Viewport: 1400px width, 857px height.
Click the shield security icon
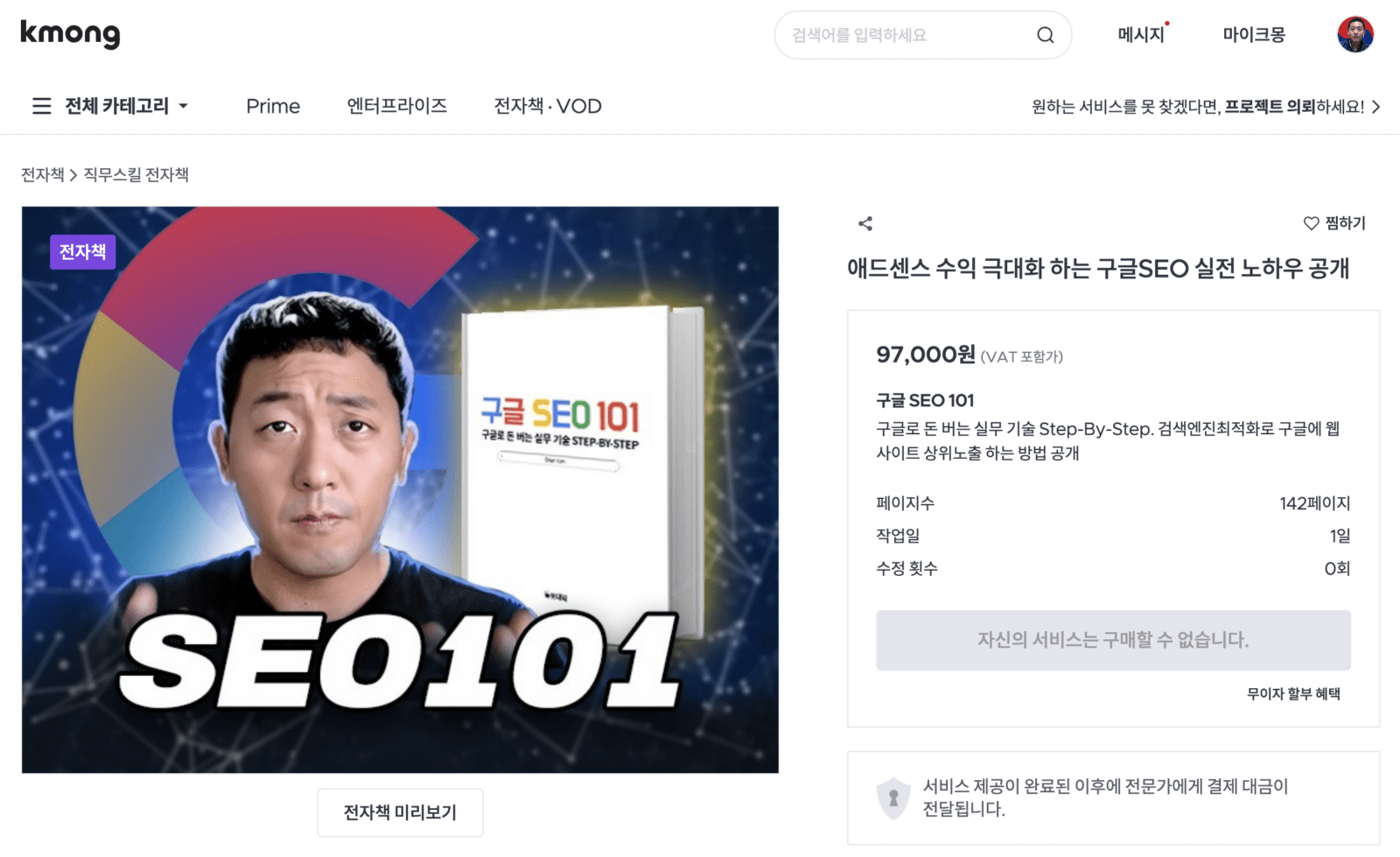click(893, 798)
